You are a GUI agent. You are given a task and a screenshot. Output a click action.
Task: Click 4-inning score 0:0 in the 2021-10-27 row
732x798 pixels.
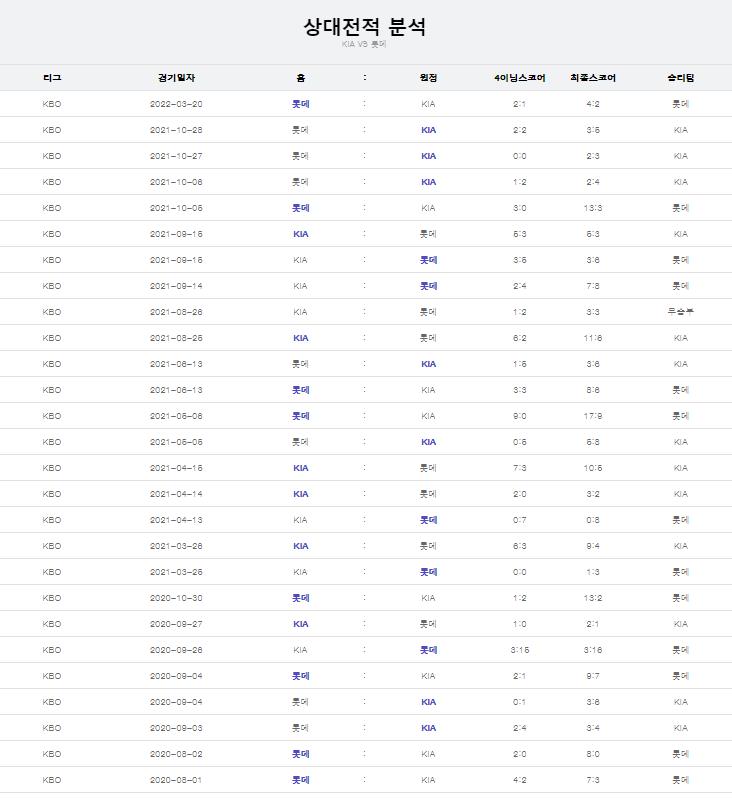tap(519, 156)
